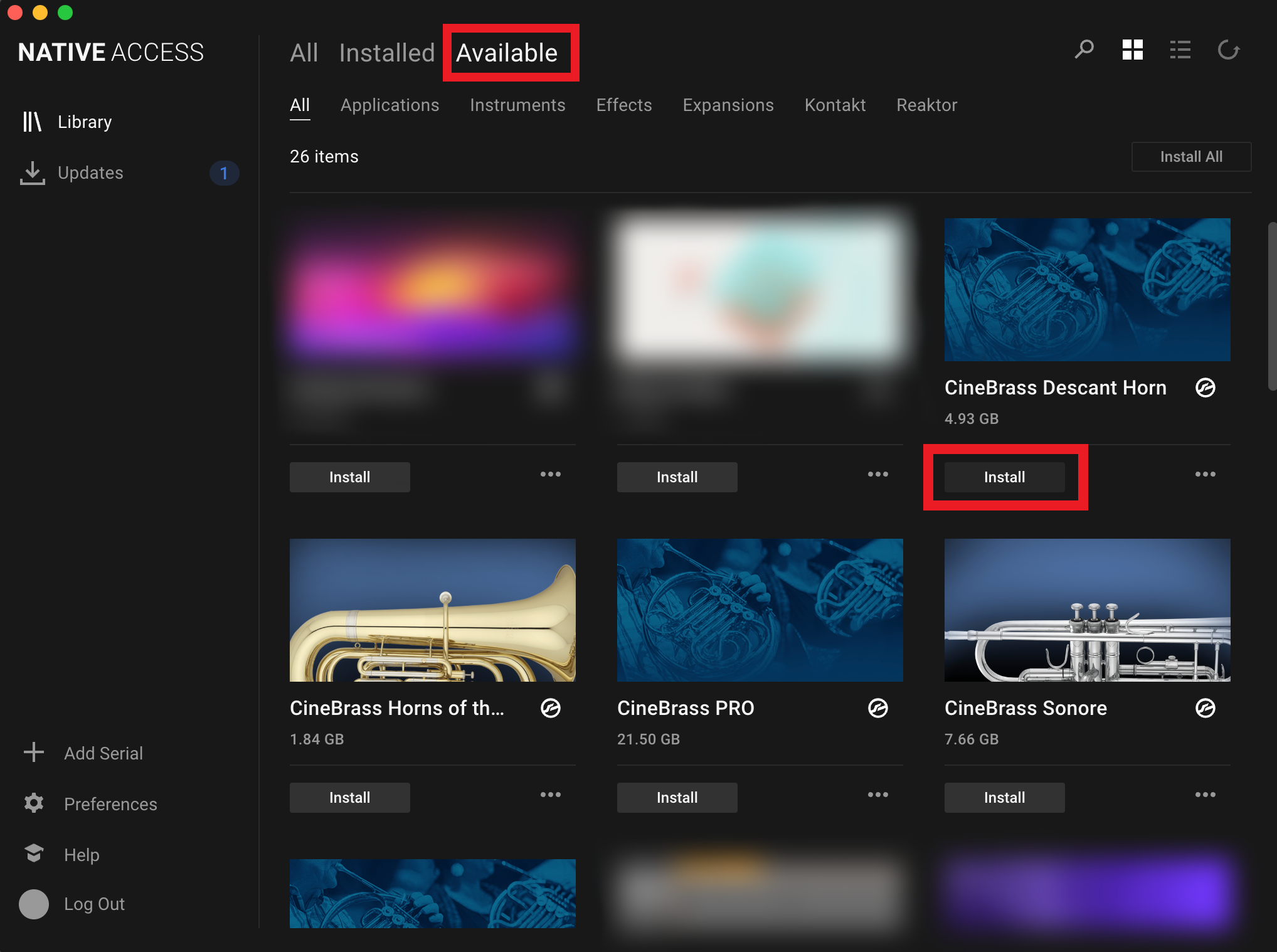This screenshot has width=1277, height=952.
Task: Click the Install All button
Action: point(1191,156)
